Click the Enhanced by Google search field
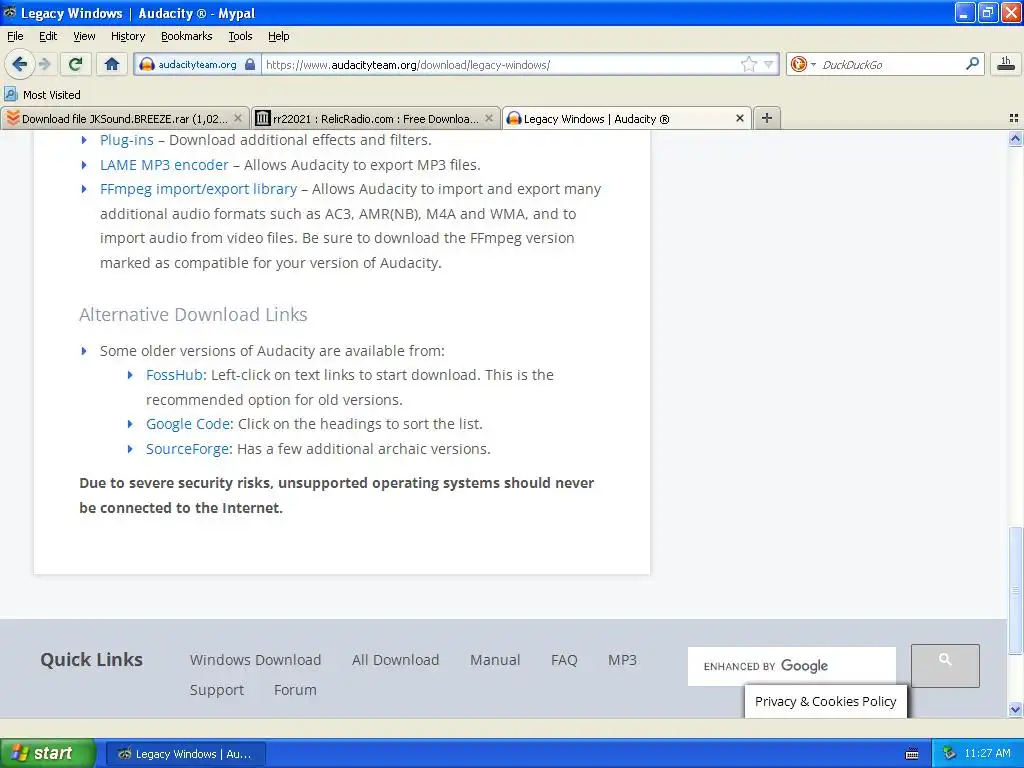Viewport: 1024px width, 768px height. [792, 666]
